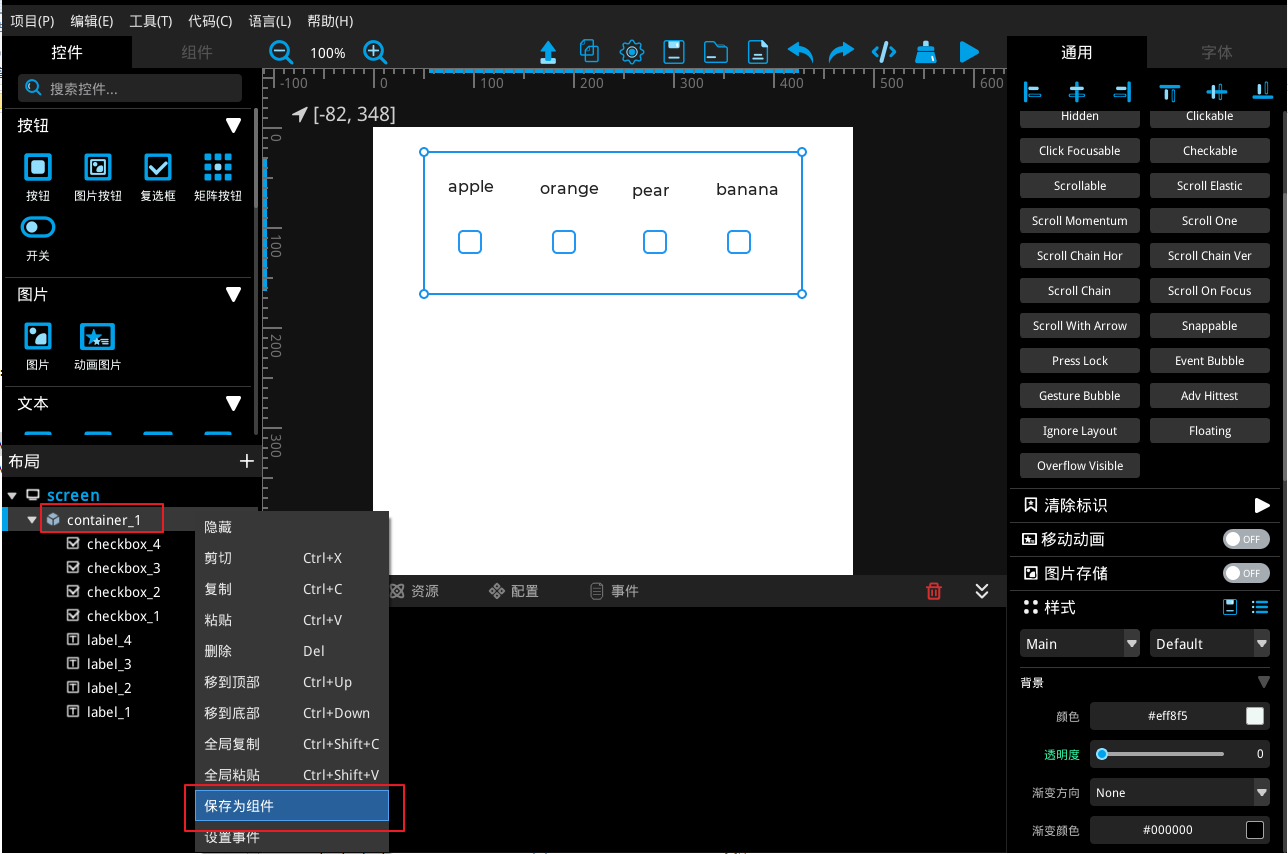
Task: Collapse the 文本 widget category
Action: (x=234, y=404)
